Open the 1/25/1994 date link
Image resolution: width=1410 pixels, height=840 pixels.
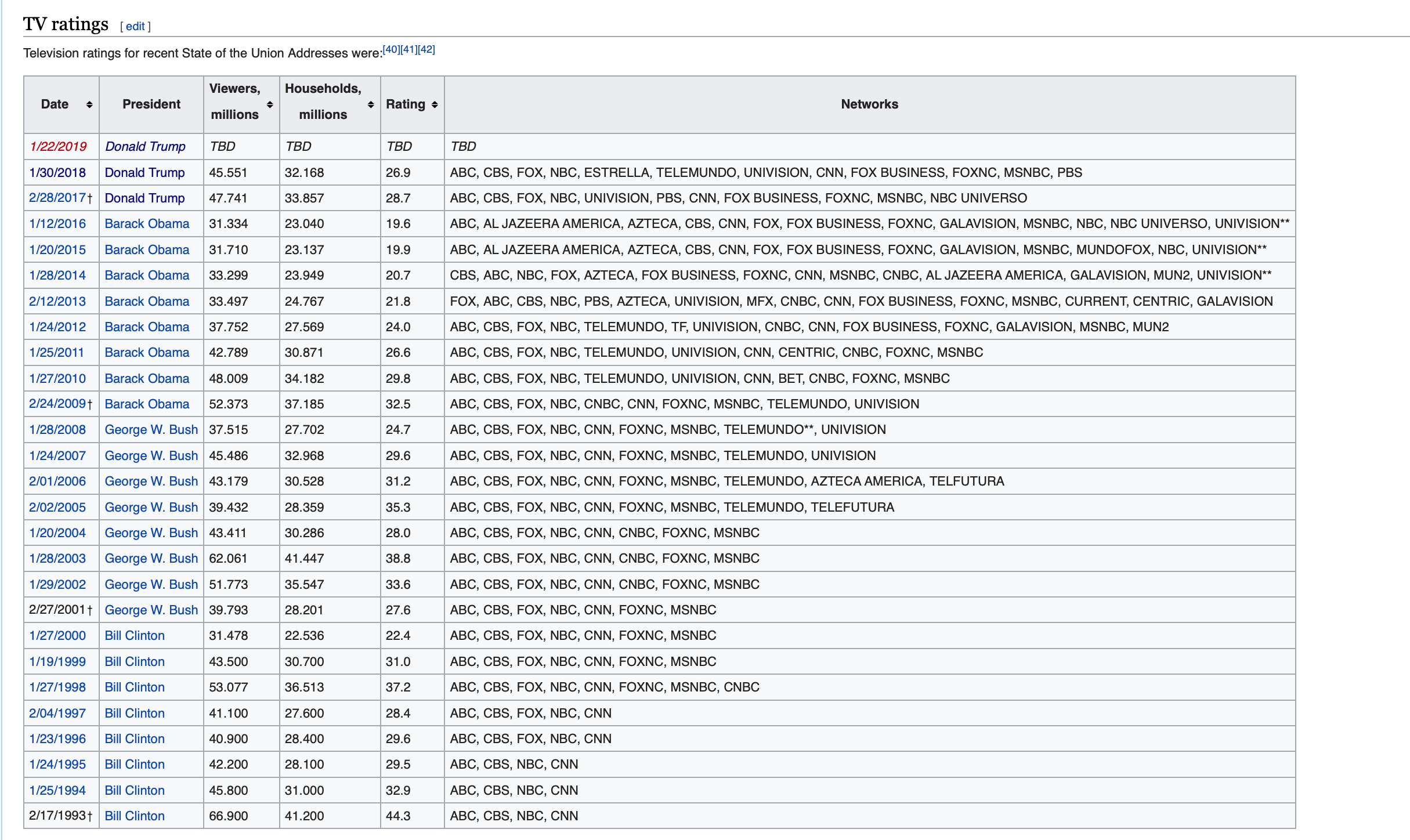57,790
